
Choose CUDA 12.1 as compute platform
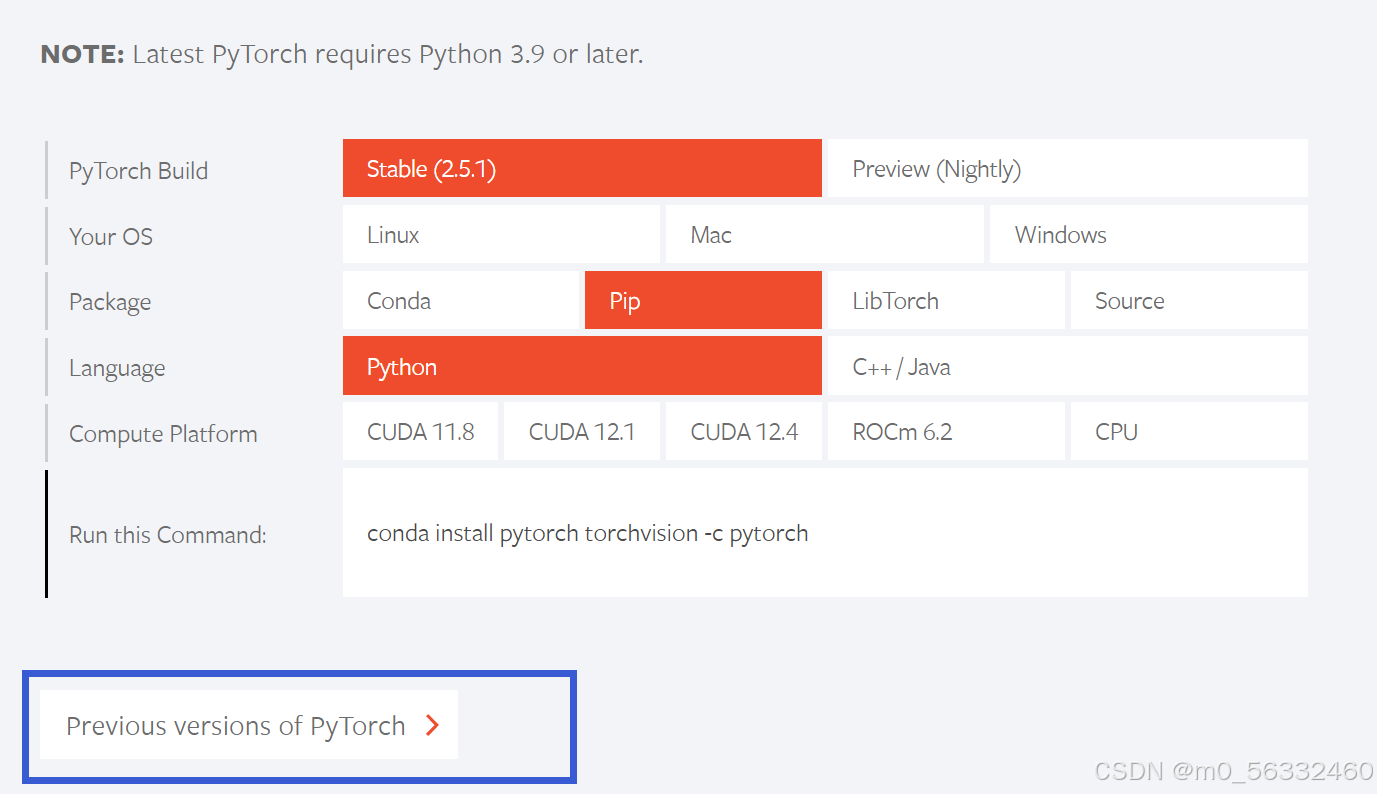coord(581,431)
